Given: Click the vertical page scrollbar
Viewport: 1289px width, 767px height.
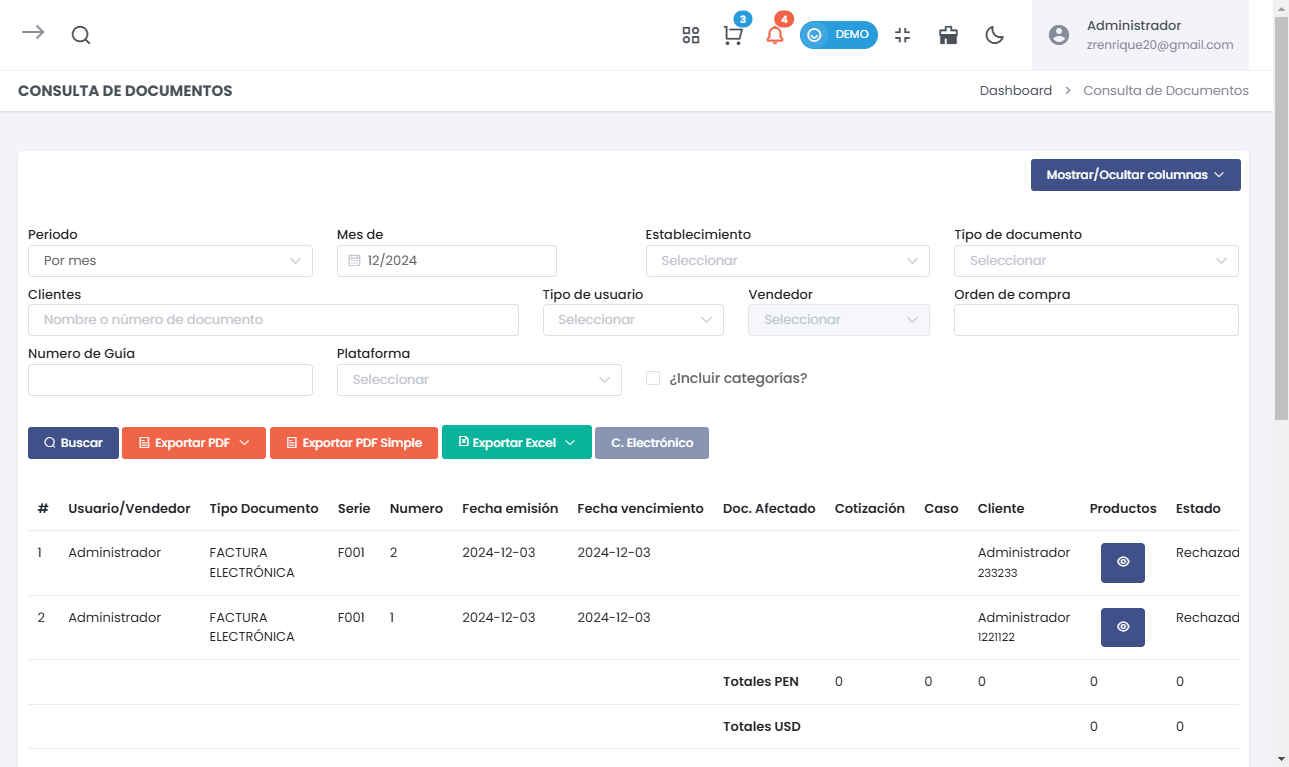Looking at the screenshot, I should tap(1281, 217).
